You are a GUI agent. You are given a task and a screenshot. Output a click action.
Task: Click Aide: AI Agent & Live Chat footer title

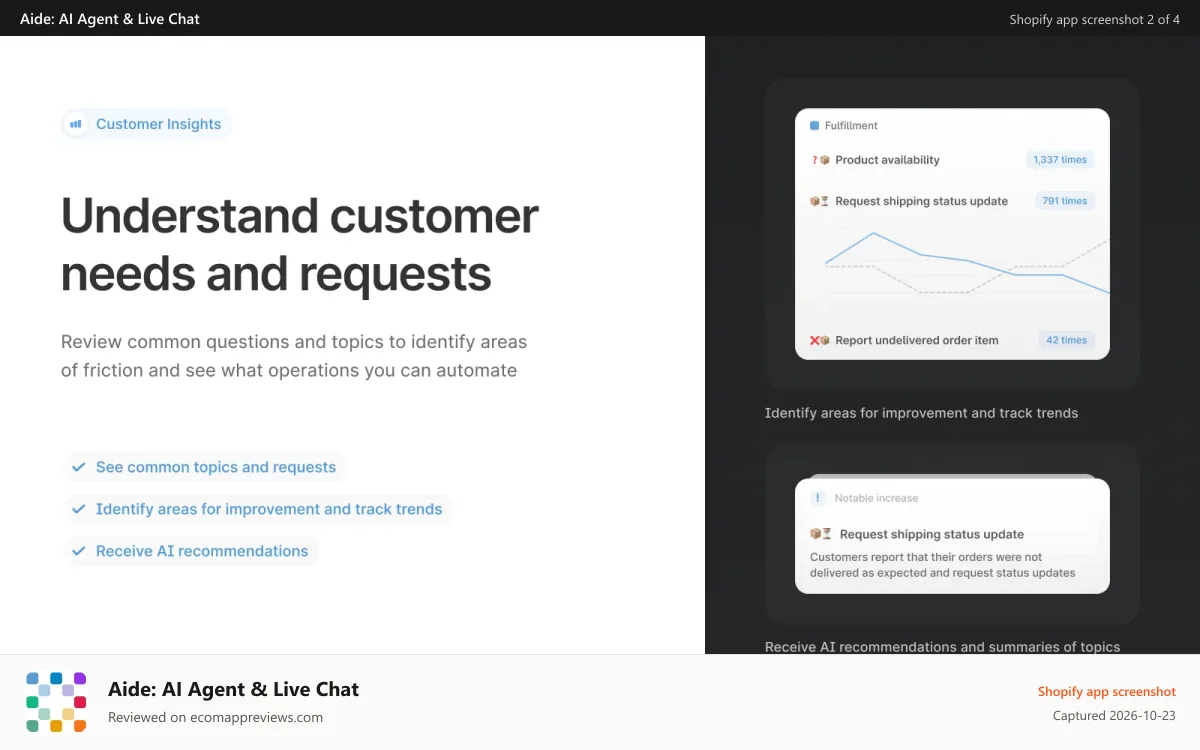coord(233,689)
